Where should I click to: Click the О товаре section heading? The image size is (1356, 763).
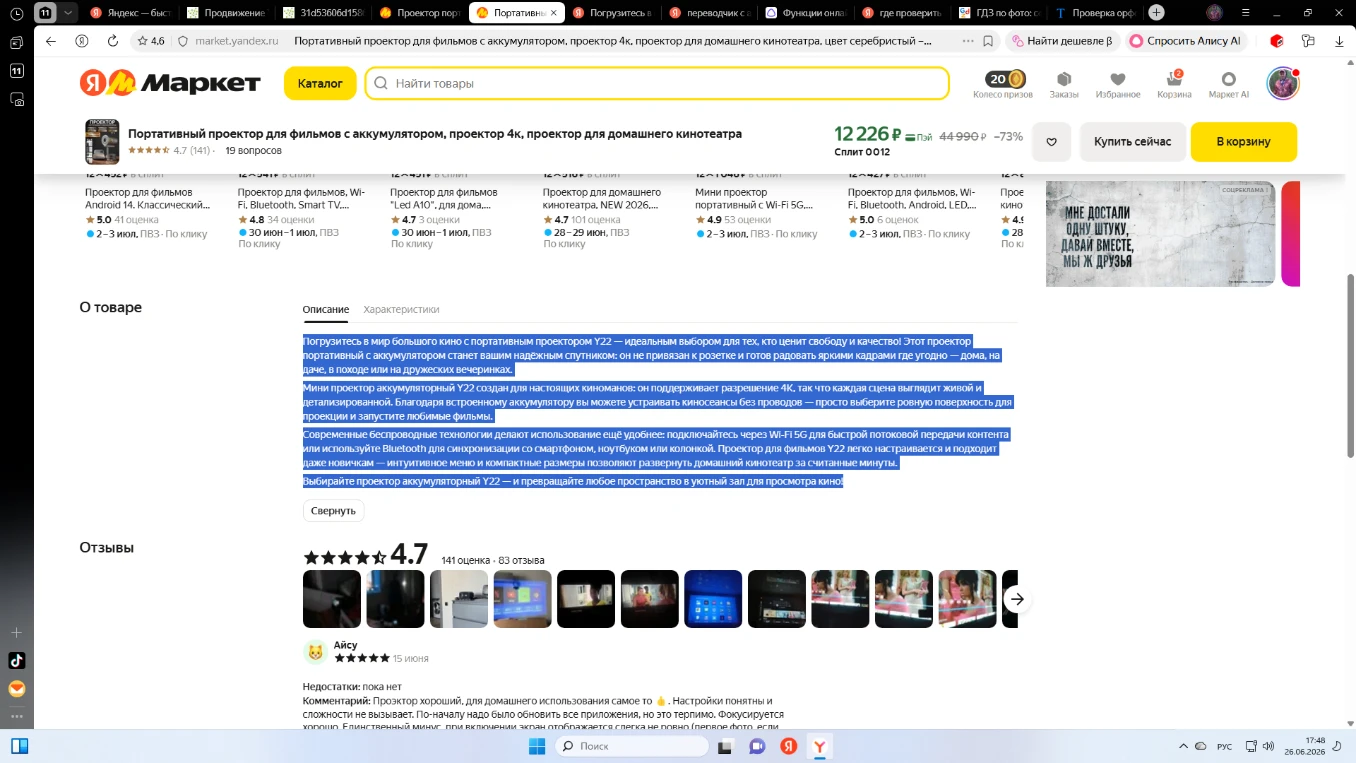point(111,307)
